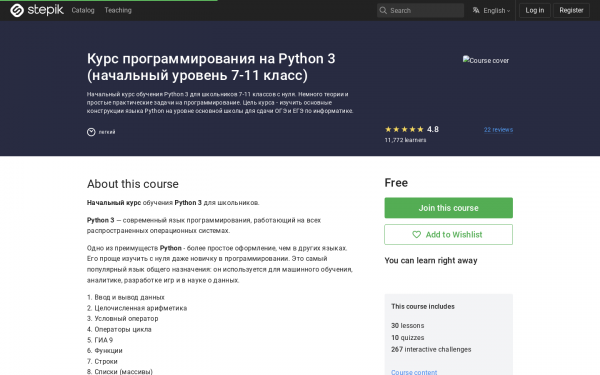Open the Catalog menu item

83,10
